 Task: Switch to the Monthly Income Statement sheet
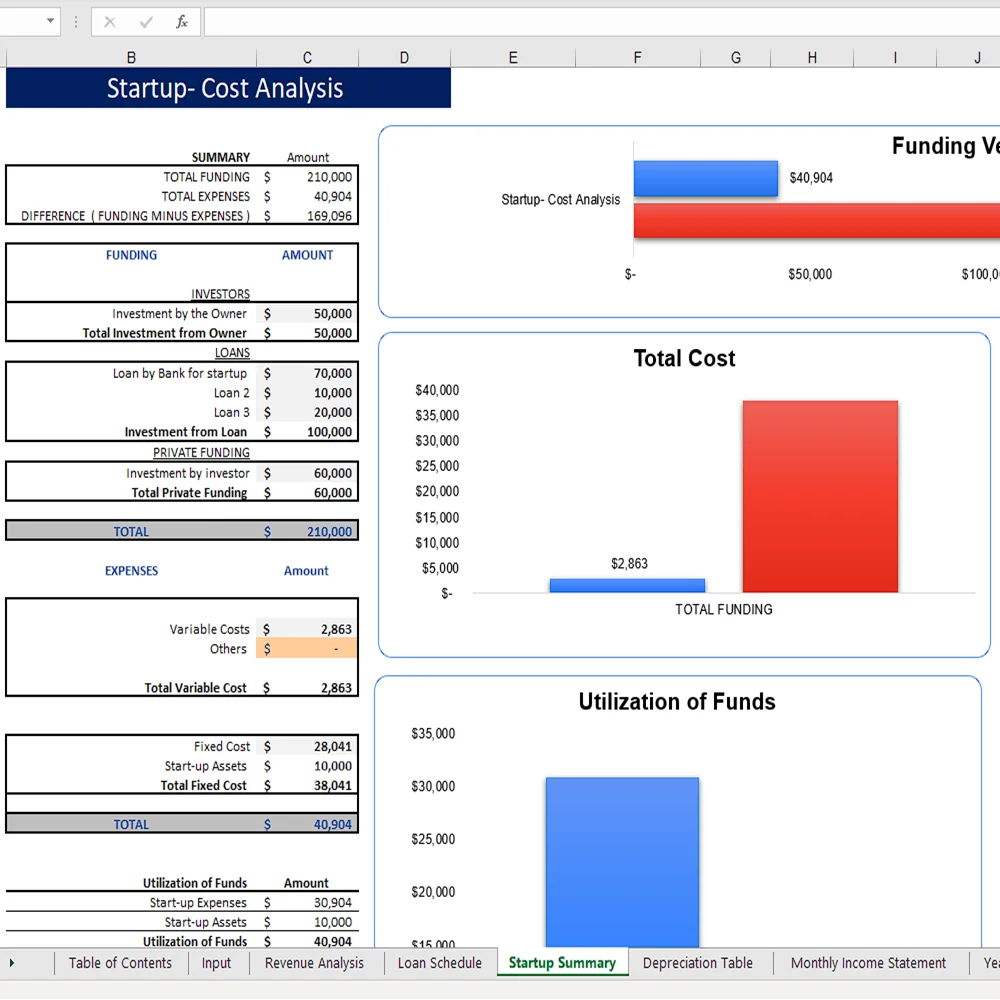point(869,963)
